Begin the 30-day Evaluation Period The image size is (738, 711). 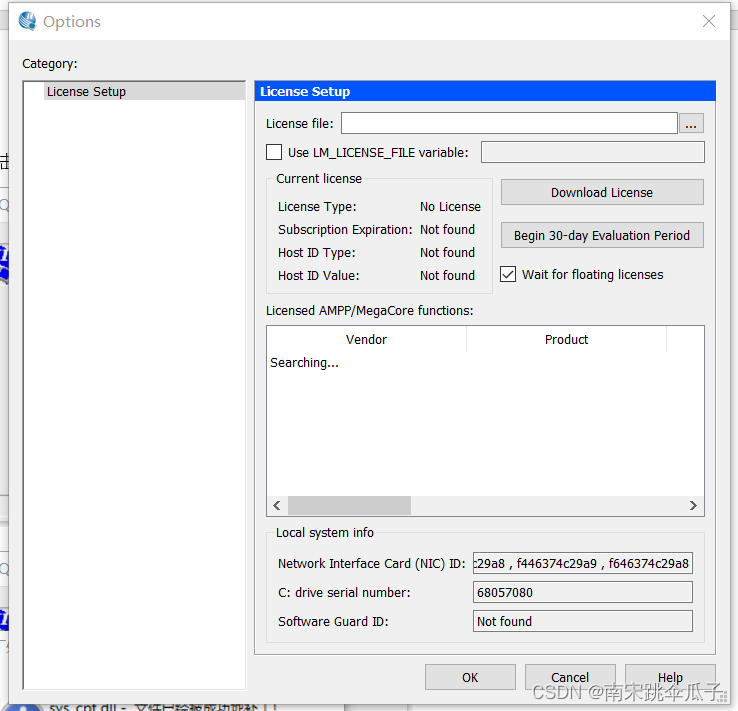point(602,235)
